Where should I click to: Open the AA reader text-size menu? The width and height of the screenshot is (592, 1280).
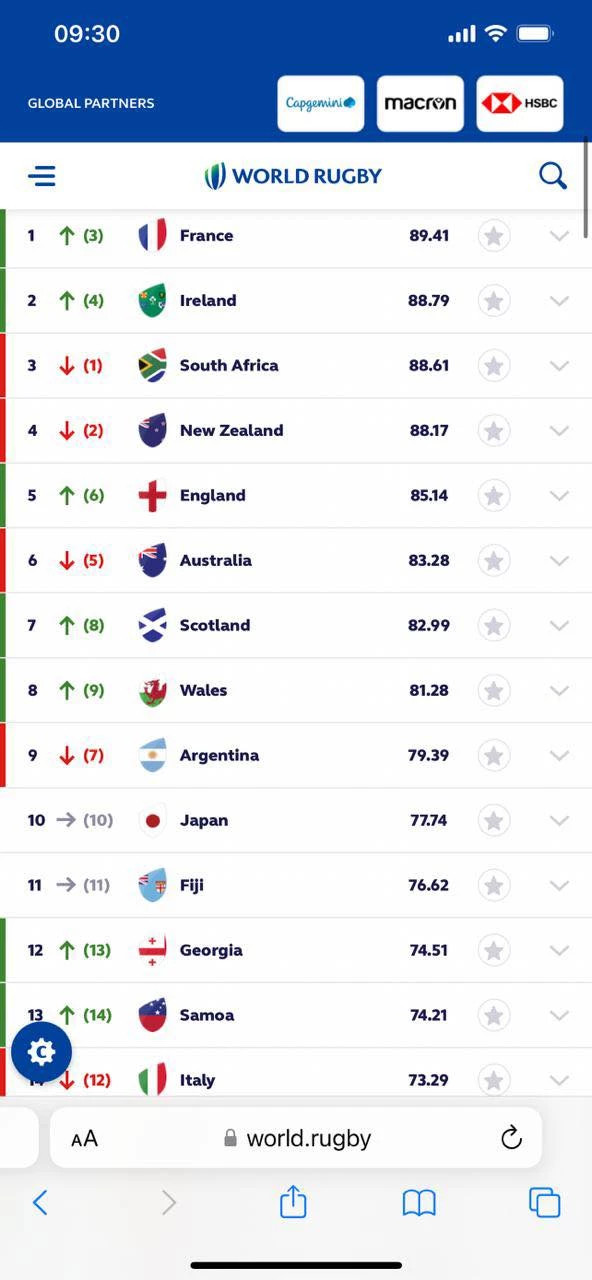(x=85, y=1138)
